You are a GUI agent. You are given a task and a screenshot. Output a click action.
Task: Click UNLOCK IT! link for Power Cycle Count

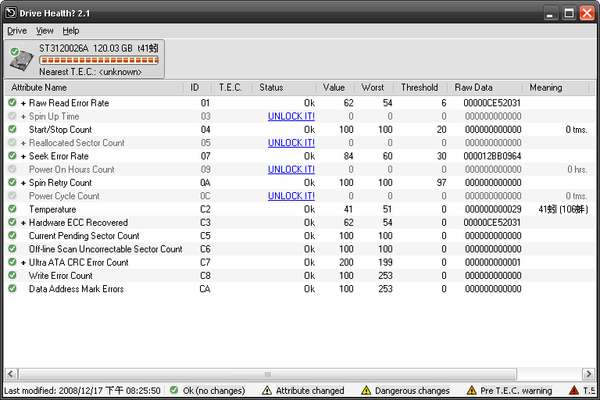click(x=291, y=196)
